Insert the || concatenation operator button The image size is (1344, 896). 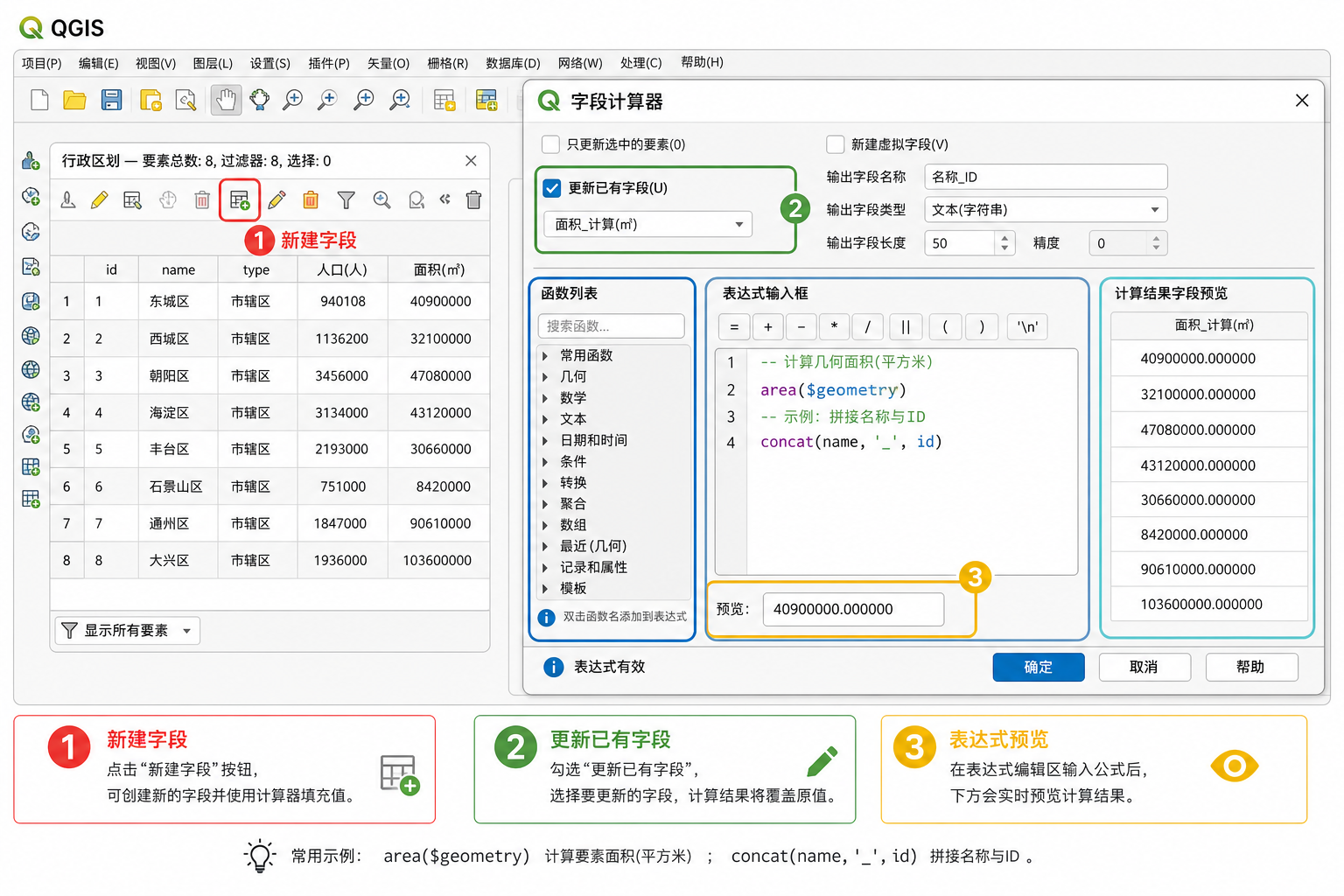(906, 327)
